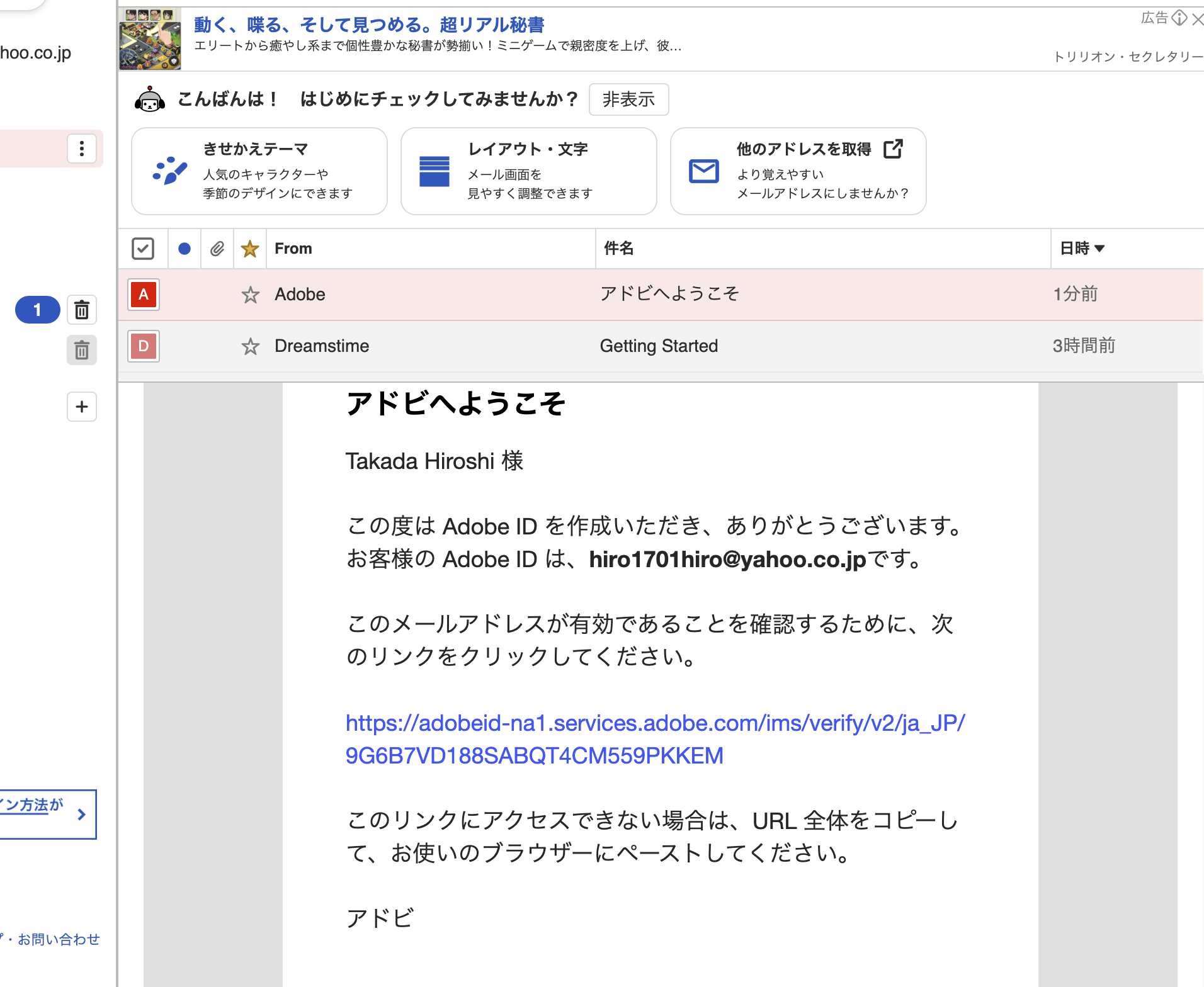Open 他のアドレスを取得 card
The image size is (1204, 987).
[x=798, y=171]
